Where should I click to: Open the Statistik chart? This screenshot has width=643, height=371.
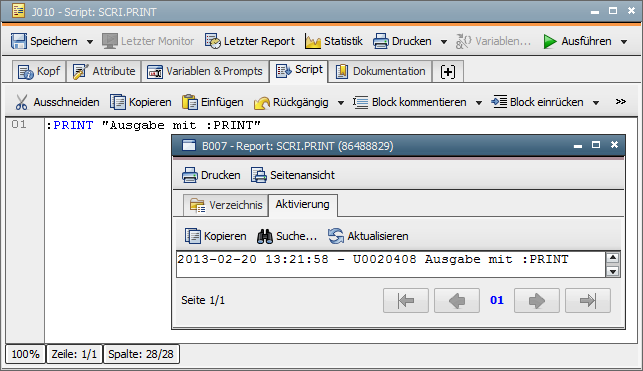pyautogui.click(x=334, y=41)
